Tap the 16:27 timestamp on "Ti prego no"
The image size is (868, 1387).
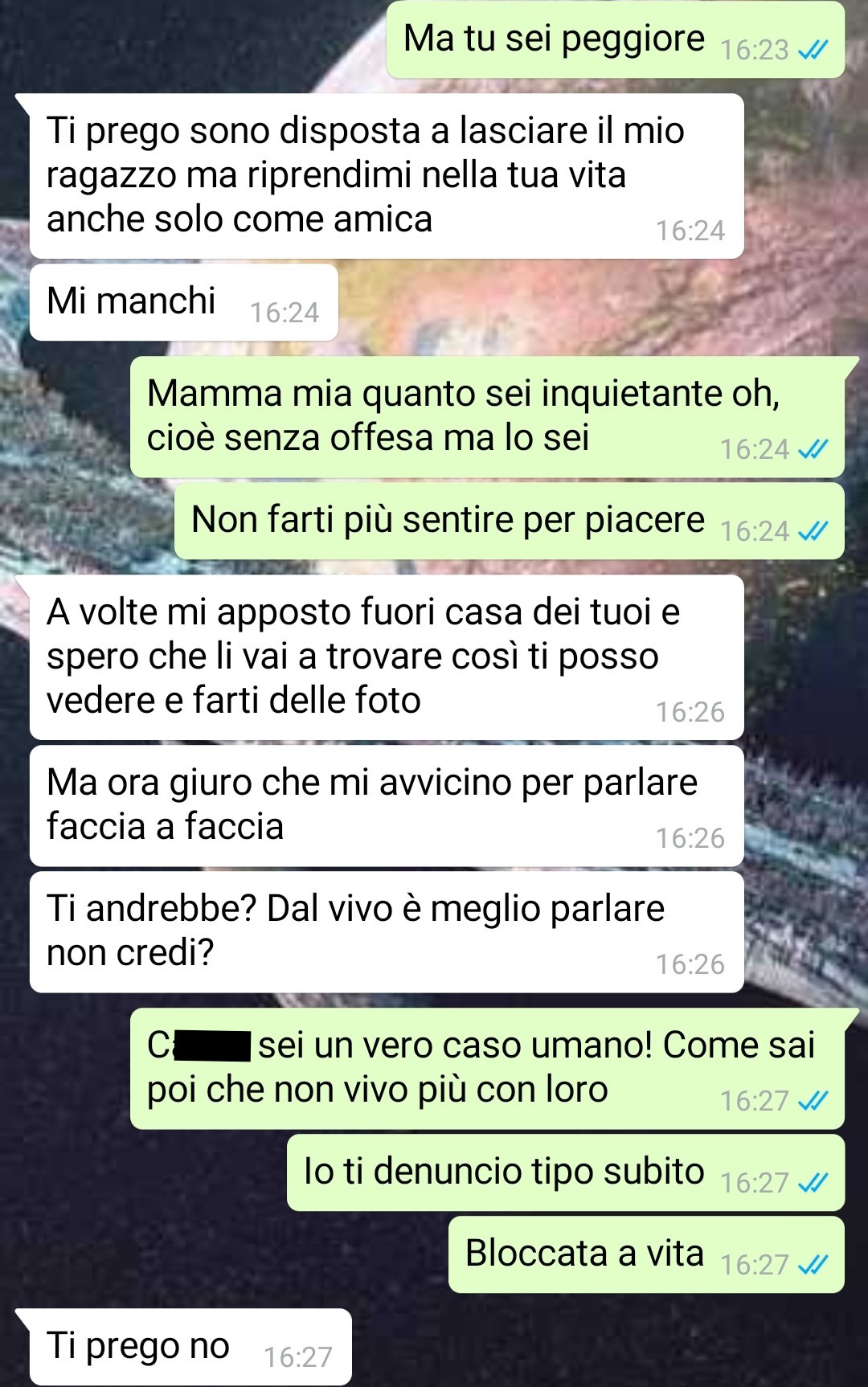298,1357
